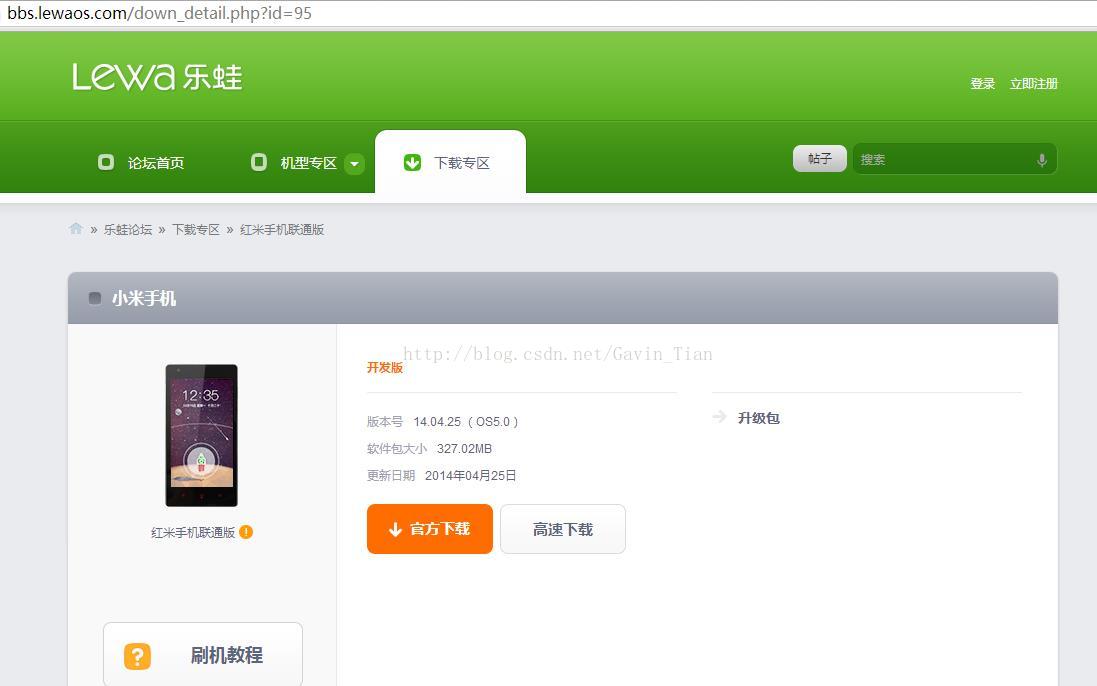1097x686 pixels.
Task: Click the browser address bar URL
Action: tap(160, 13)
